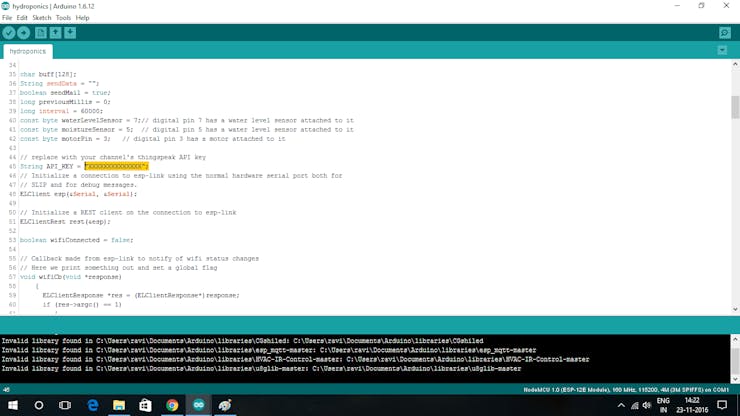The image size is (740, 416).
Task: Open File Explorer from taskbar
Action: 119,405
